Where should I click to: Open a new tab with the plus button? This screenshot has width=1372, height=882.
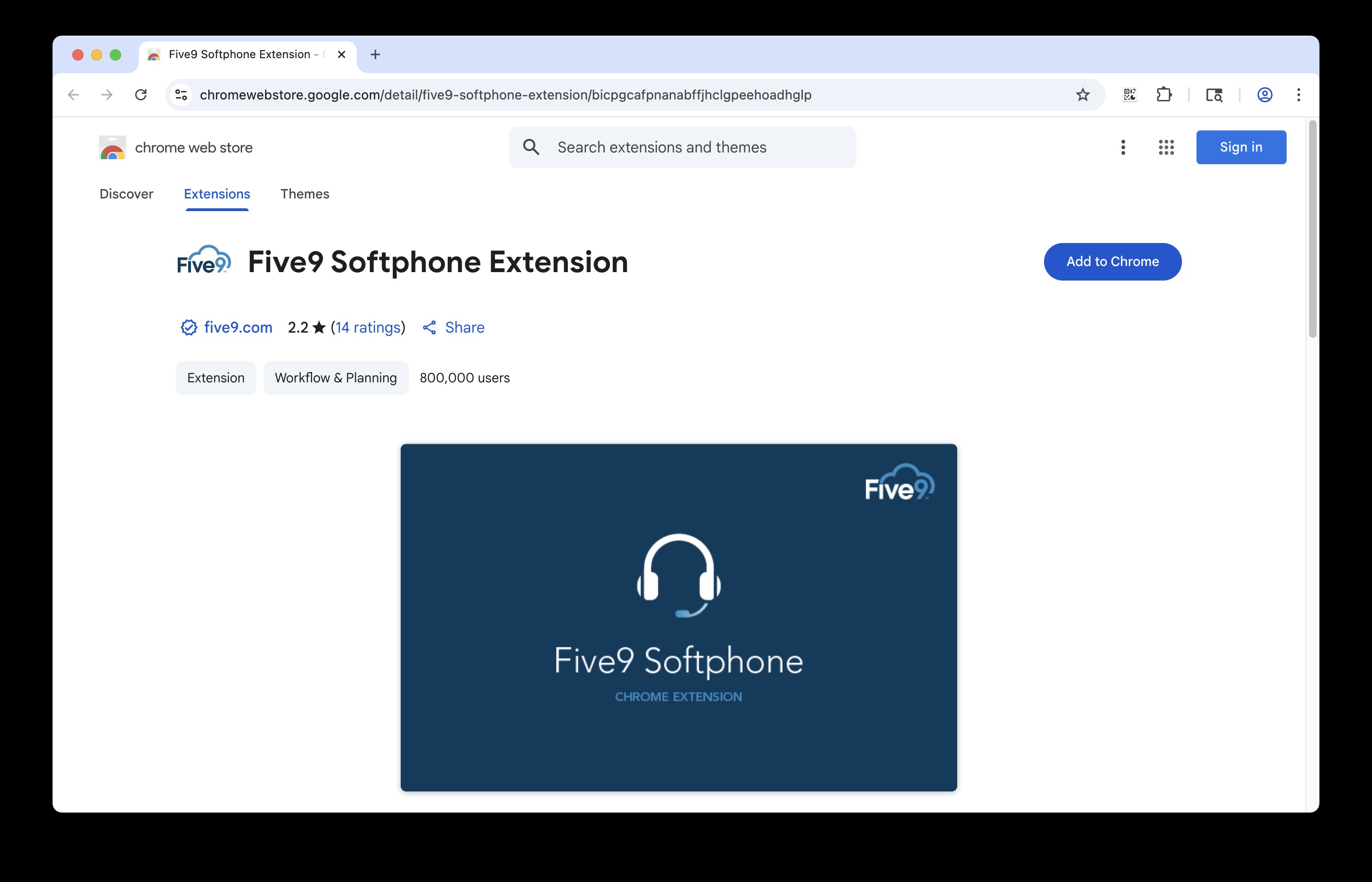pos(375,54)
